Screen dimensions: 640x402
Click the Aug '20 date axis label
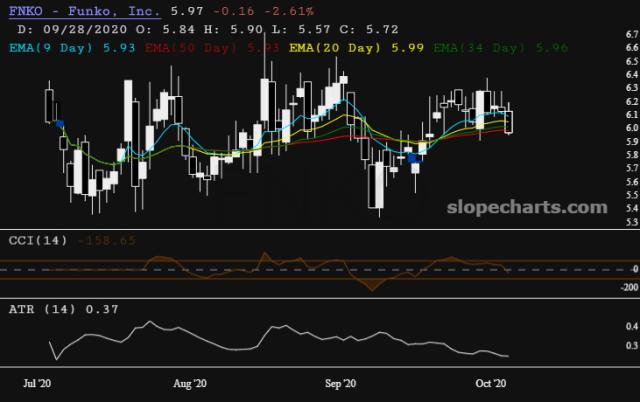[190, 383]
